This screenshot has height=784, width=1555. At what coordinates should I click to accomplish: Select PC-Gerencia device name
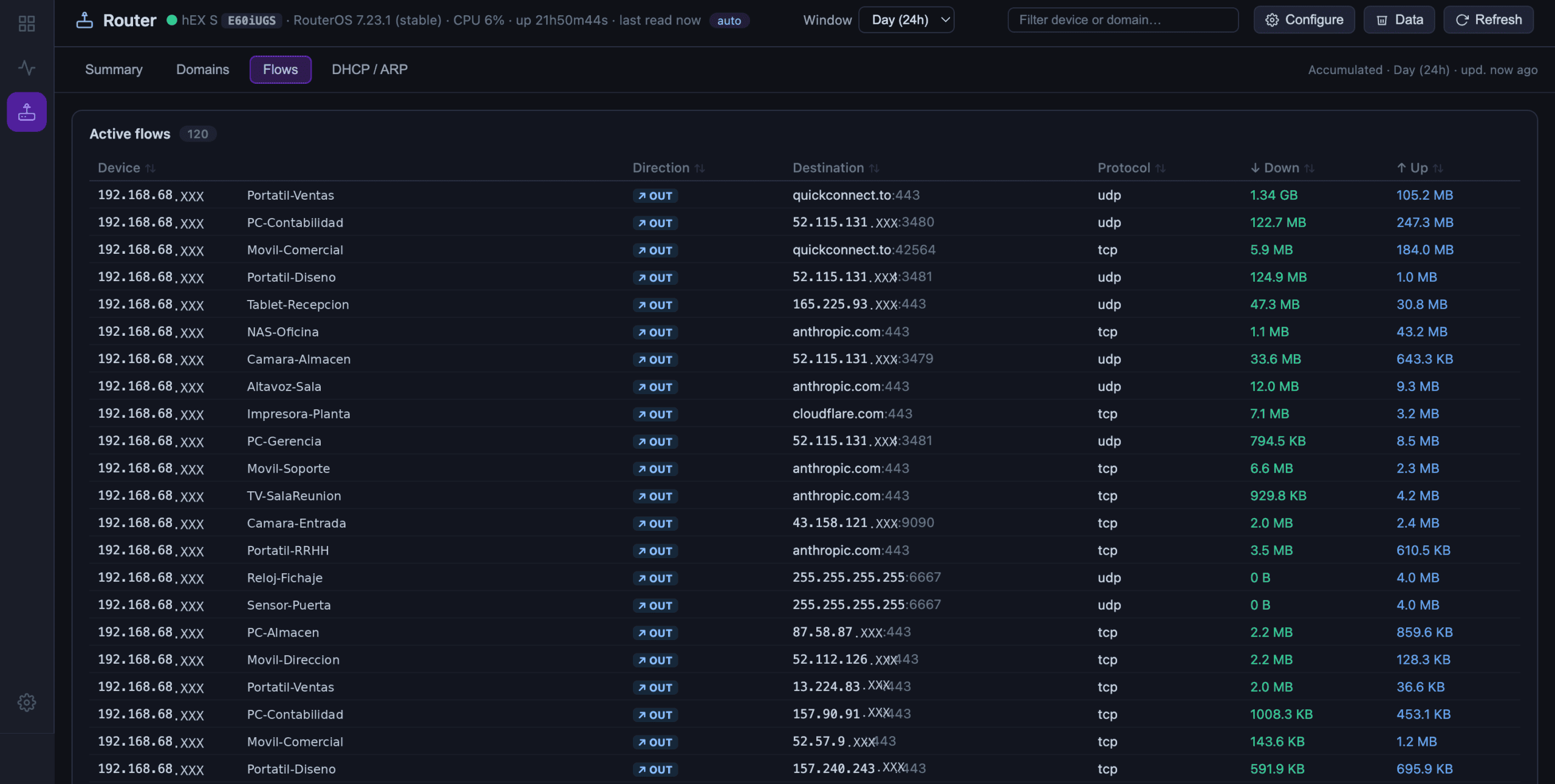click(284, 441)
